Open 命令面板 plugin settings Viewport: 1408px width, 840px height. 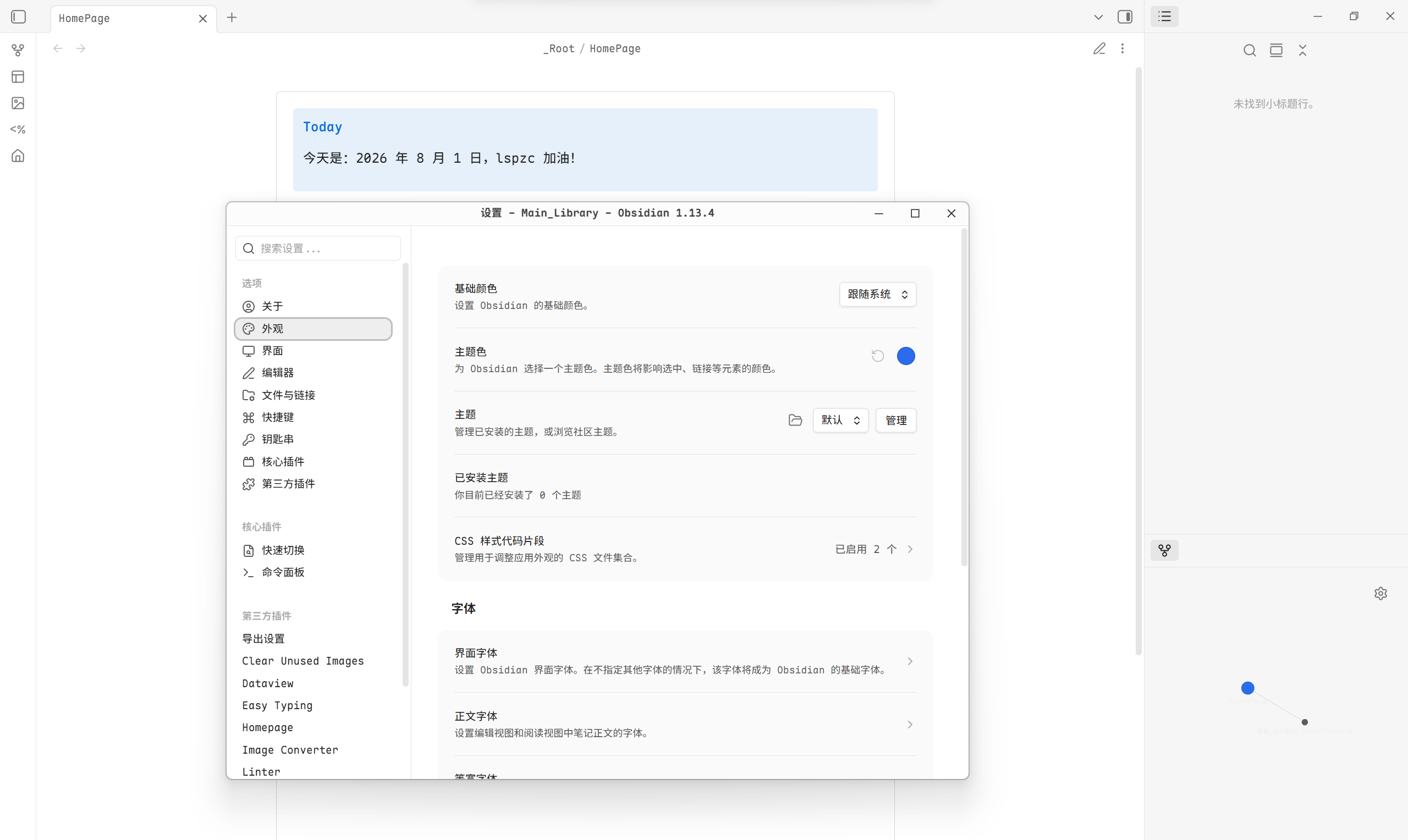[x=313, y=572]
